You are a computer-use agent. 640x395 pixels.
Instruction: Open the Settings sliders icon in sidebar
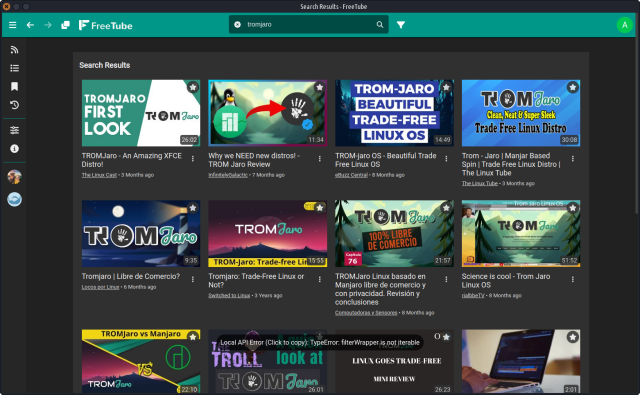[x=14, y=130]
